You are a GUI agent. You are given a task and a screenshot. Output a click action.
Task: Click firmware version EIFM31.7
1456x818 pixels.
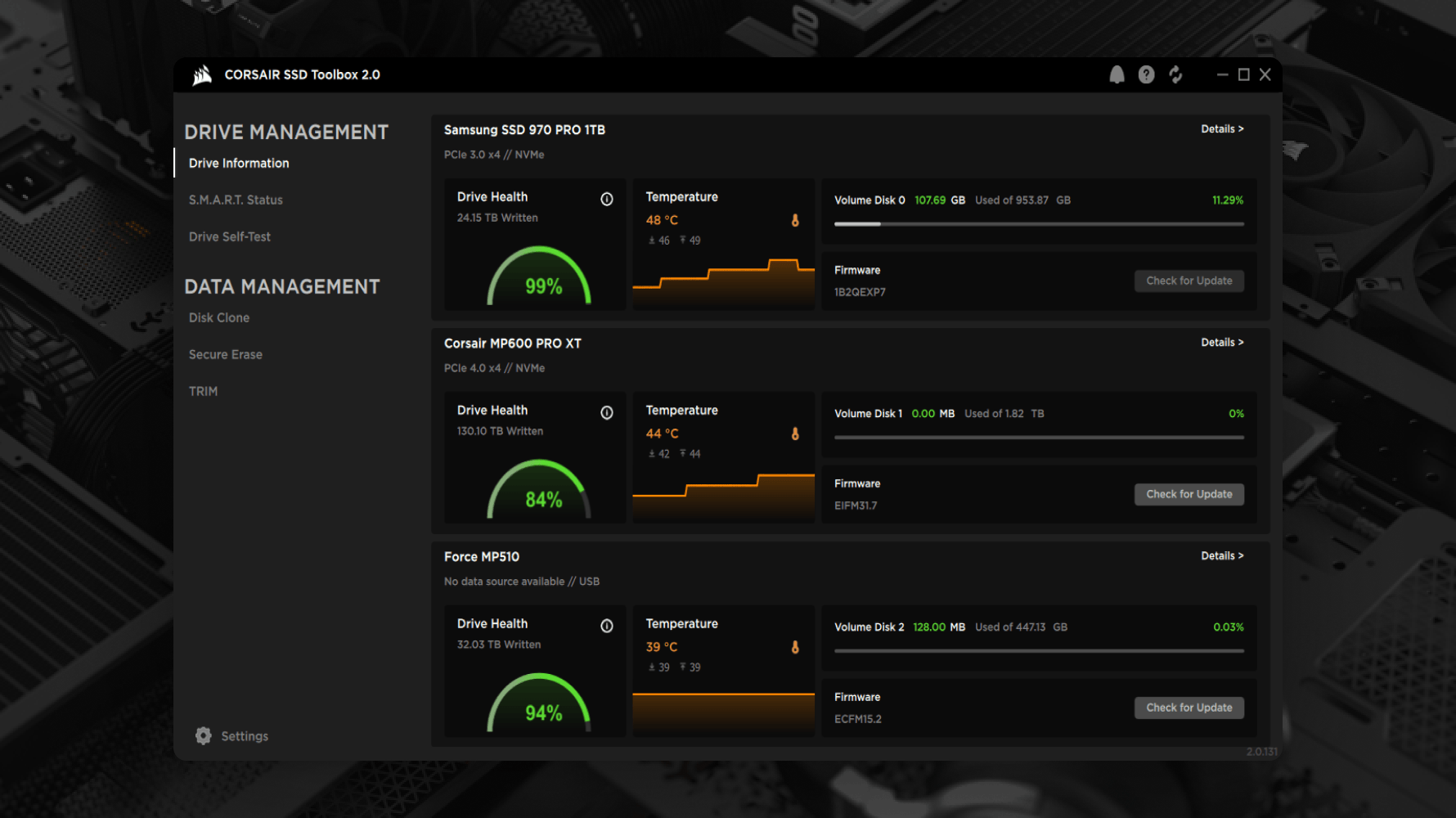pyautogui.click(x=856, y=506)
